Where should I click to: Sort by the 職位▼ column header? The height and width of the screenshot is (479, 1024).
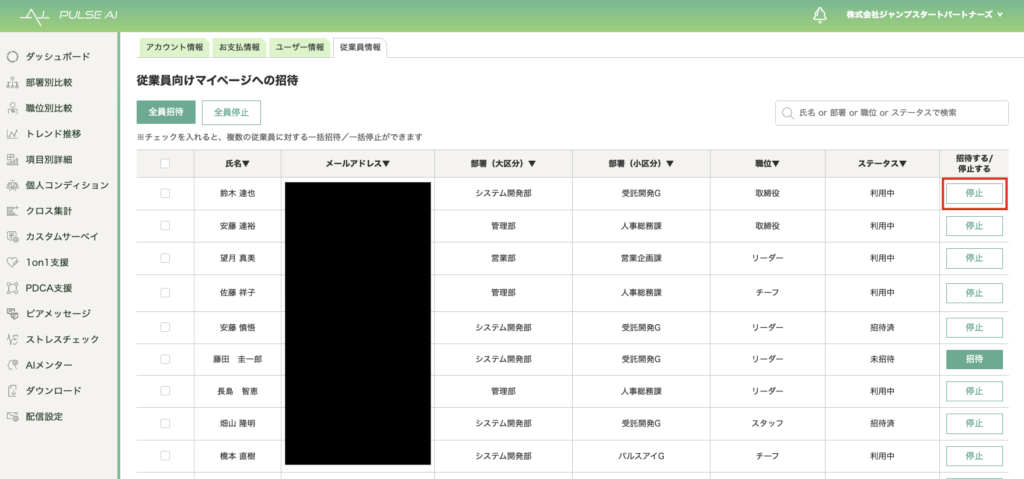766,164
